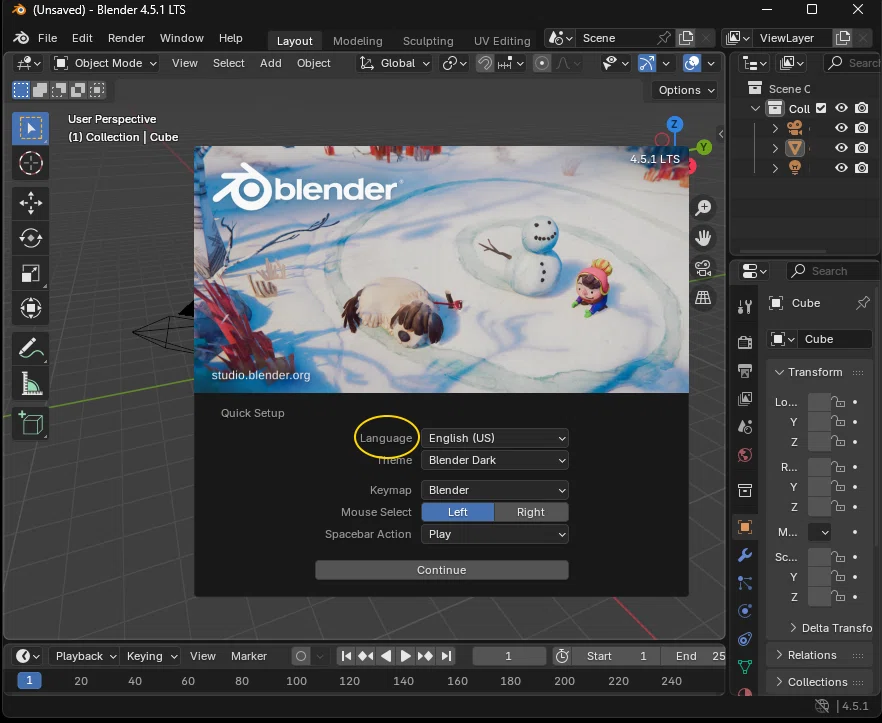This screenshot has width=882, height=723.
Task: Select the Rotate tool
Action: point(30,238)
